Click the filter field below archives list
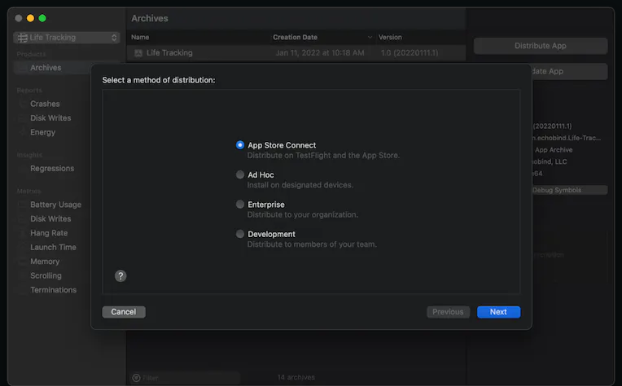Image resolution: width=622 pixels, height=386 pixels. tap(185, 378)
